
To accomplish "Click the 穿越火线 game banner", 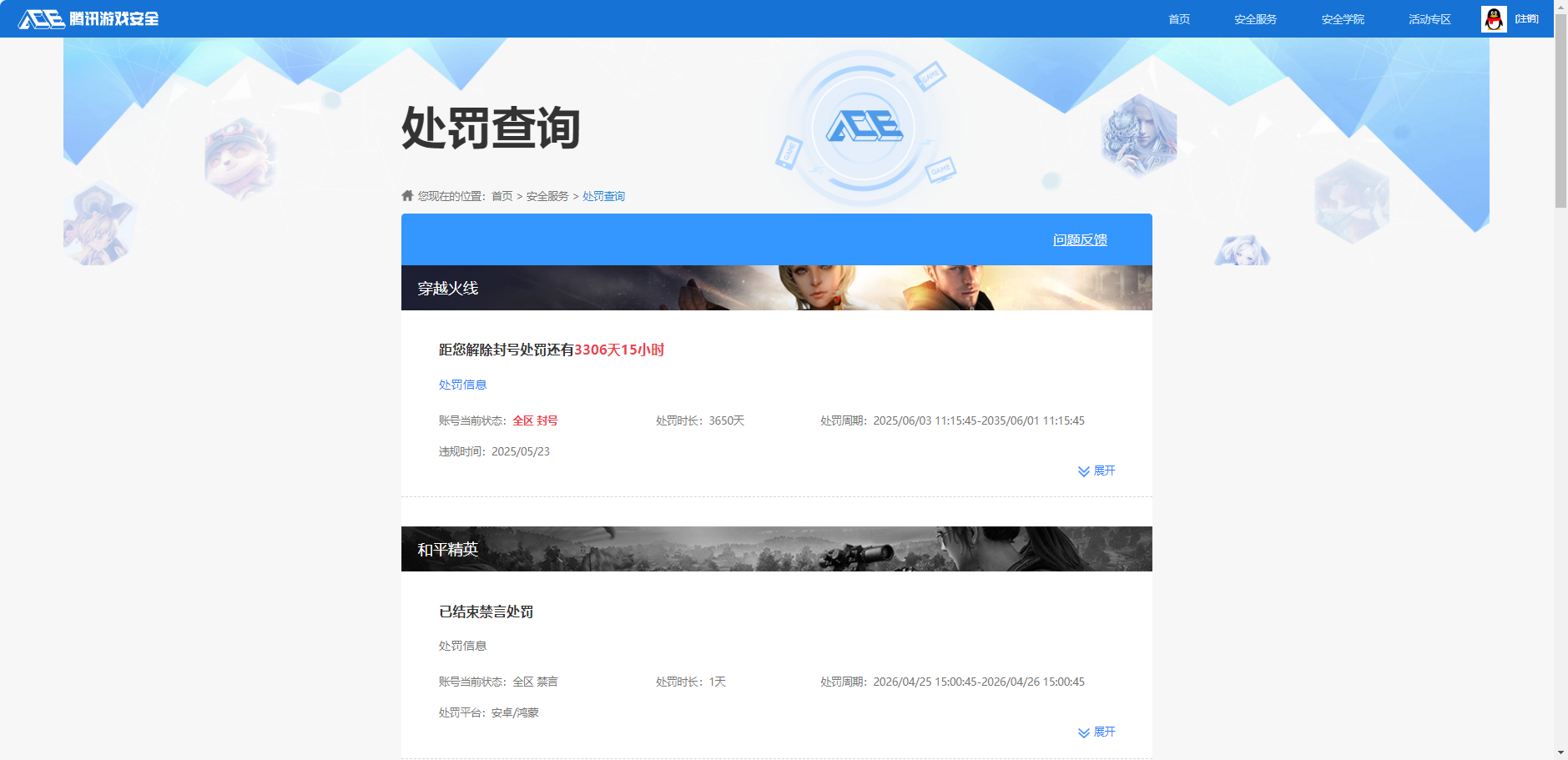I will (x=776, y=288).
